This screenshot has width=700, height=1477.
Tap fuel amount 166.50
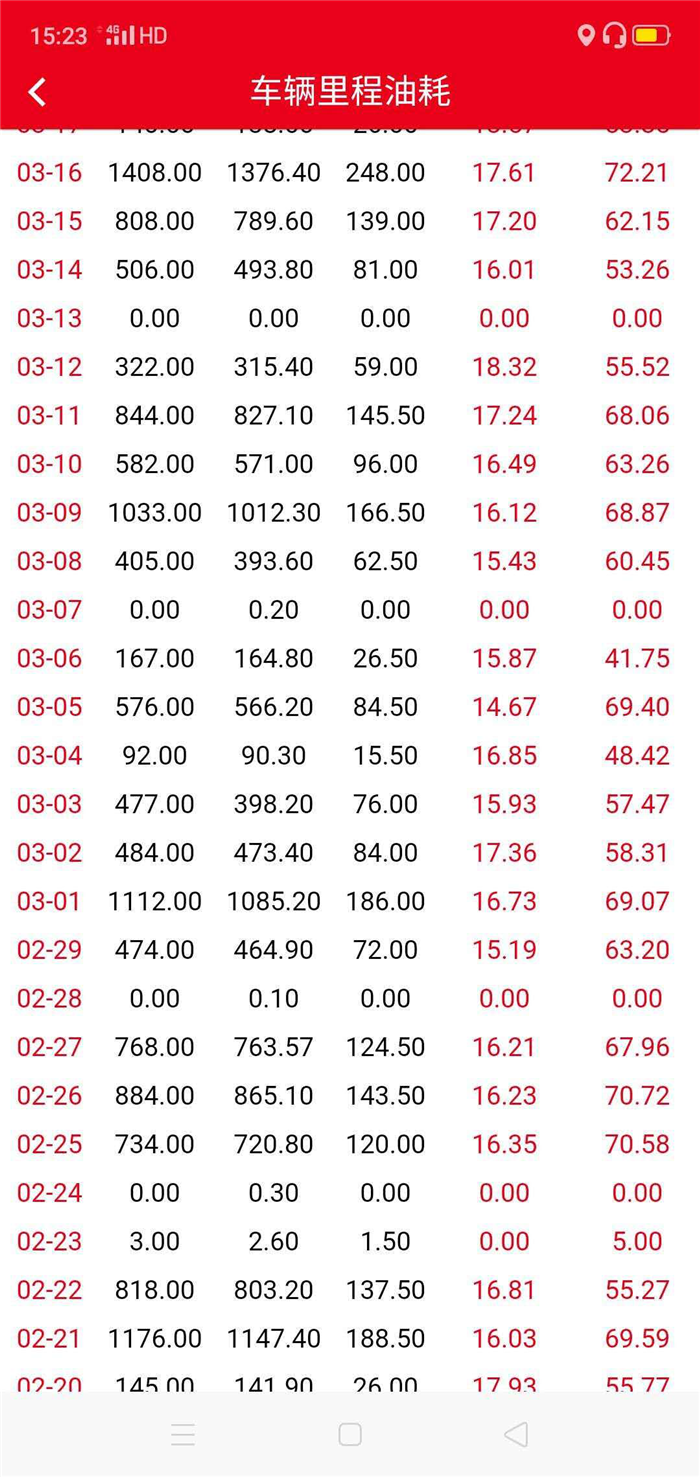pyautogui.click(x=386, y=512)
